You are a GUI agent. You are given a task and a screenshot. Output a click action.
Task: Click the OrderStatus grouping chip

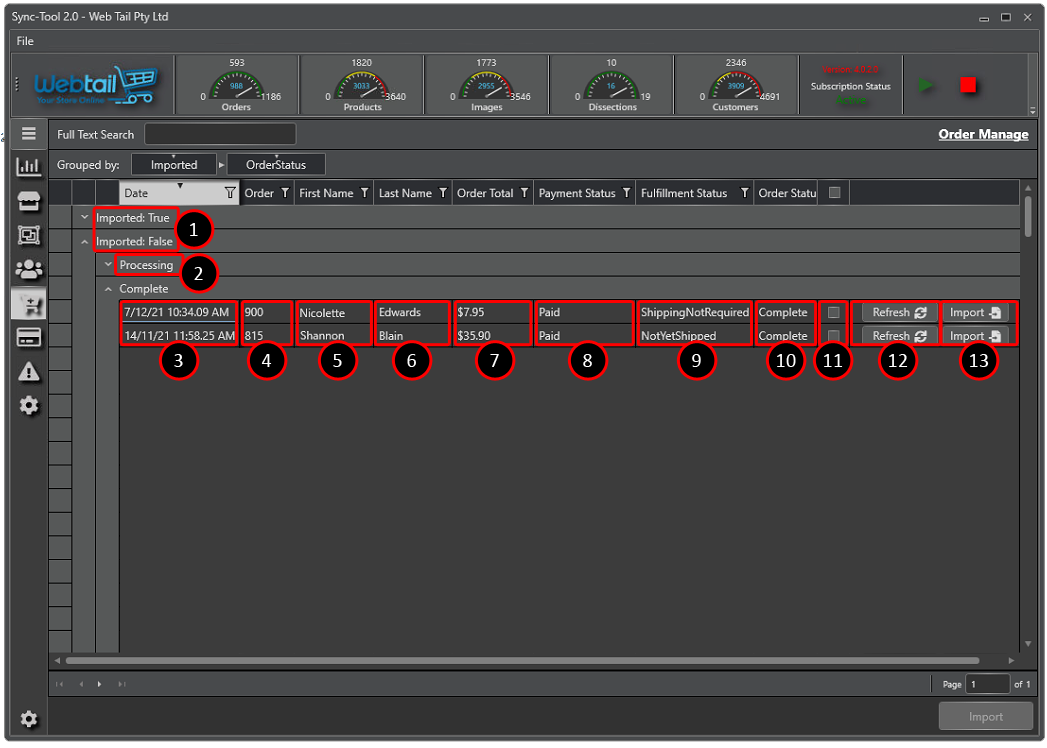(x=276, y=165)
